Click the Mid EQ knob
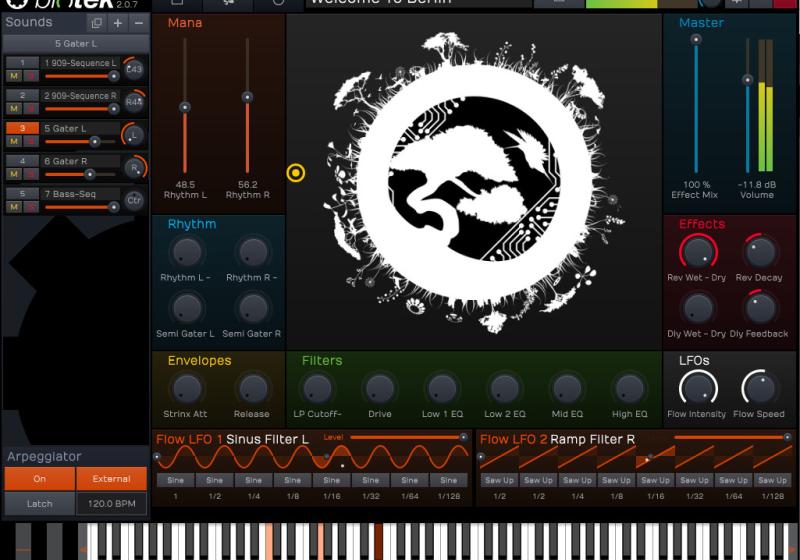 [x=567, y=389]
